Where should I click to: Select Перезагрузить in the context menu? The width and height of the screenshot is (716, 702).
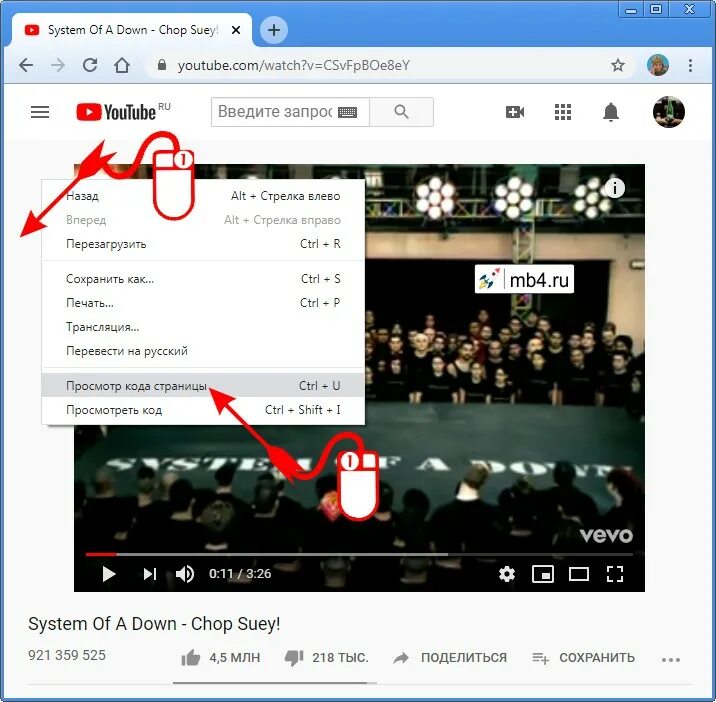click(x=203, y=244)
